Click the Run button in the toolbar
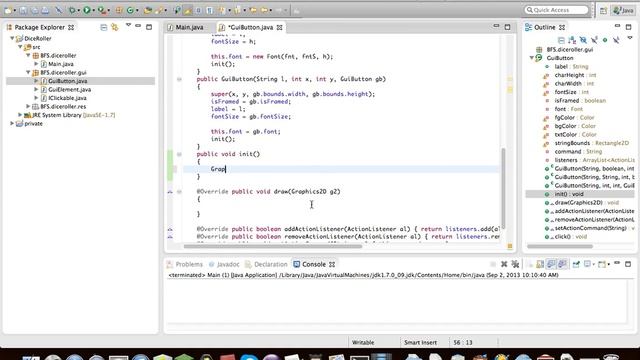This screenshot has height=360, width=640. 87,10
